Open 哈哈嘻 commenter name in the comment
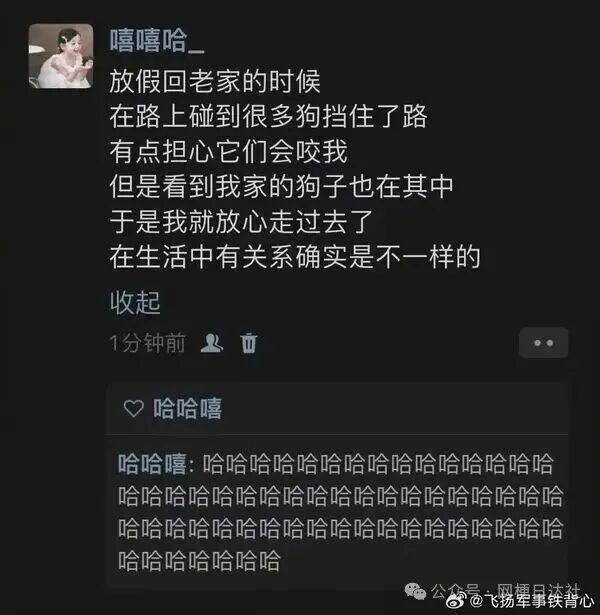This screenshot has width=600, height=615. 152,464
